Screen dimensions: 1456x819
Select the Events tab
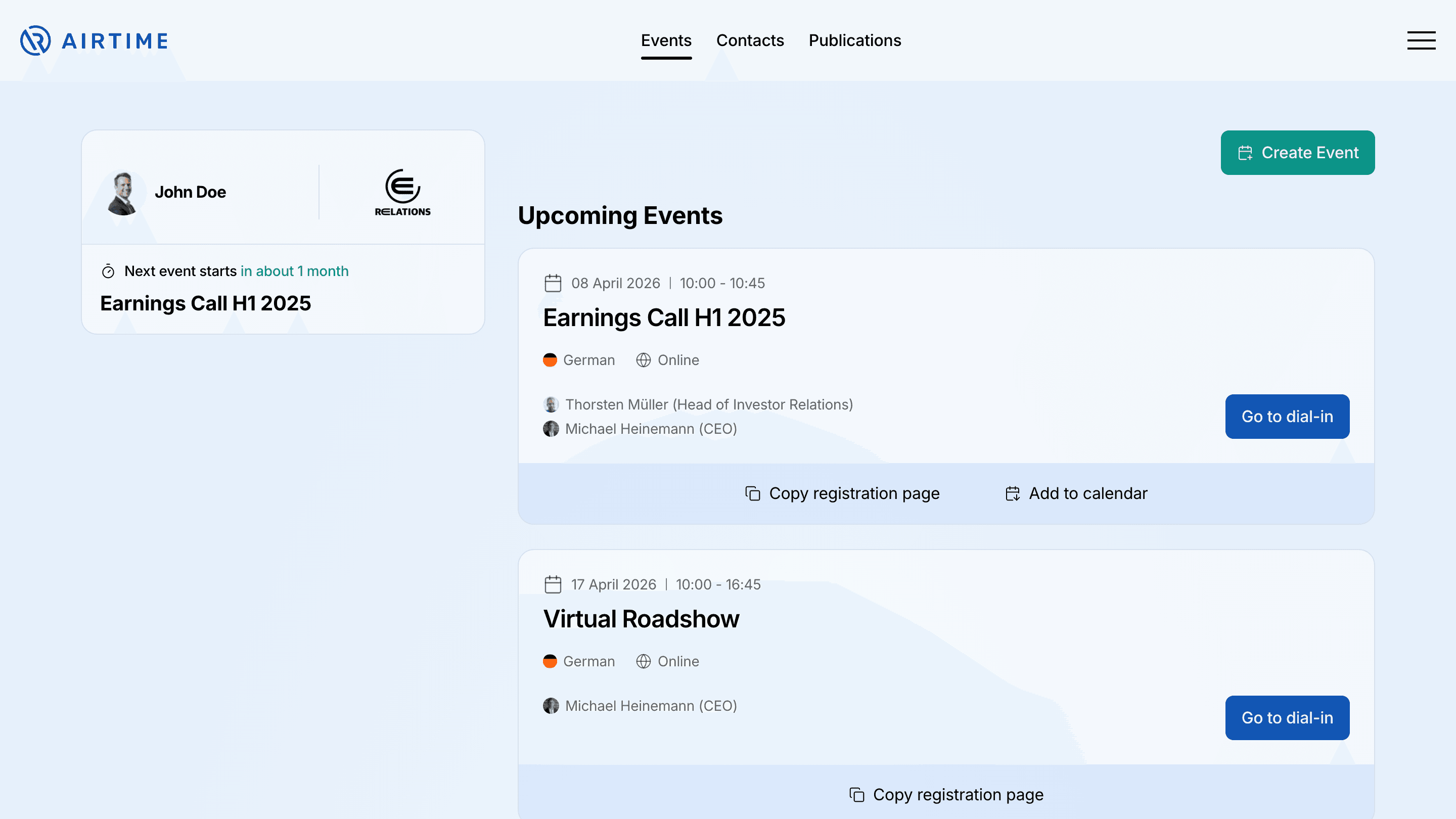coord(666,40)
